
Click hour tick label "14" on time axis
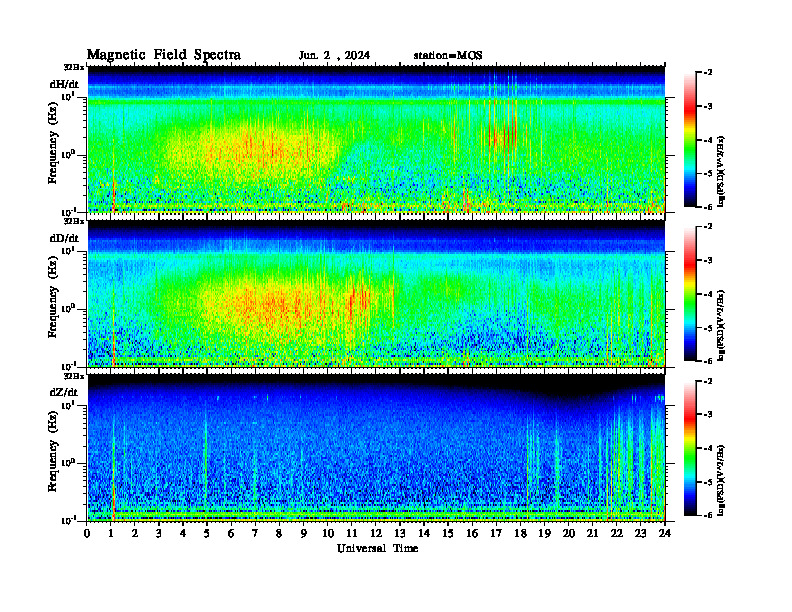[424, 534]
